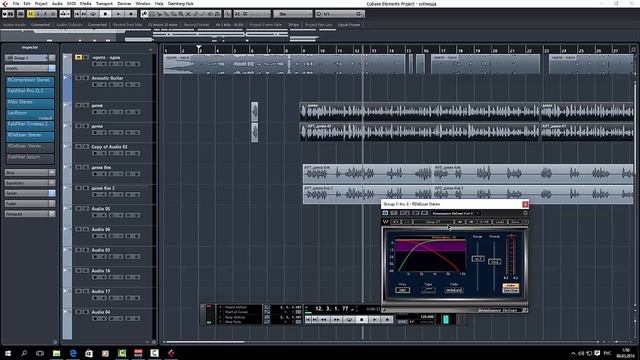
Task: Click Stop on floating transport panel
Action: 362,320
